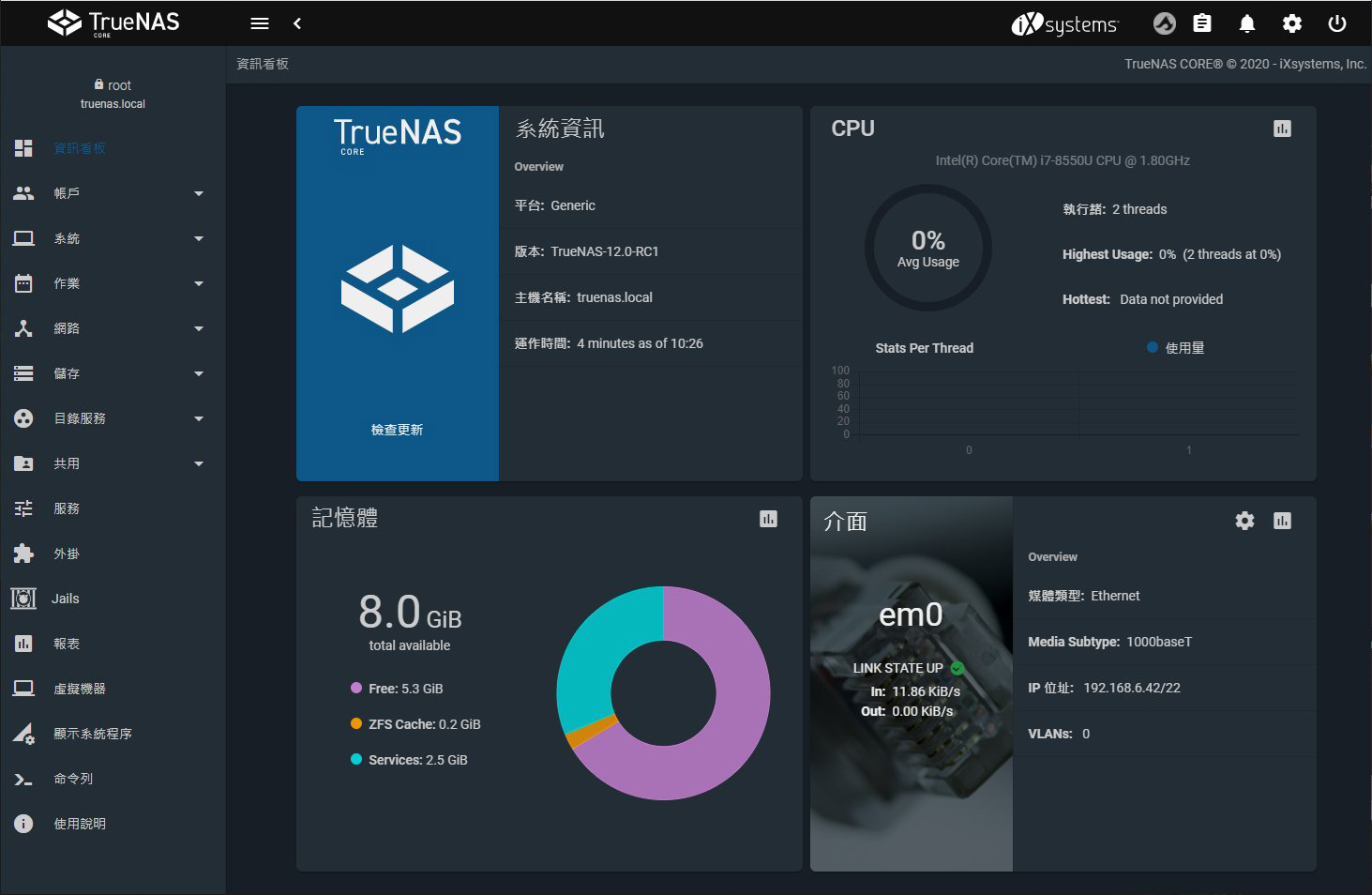
Task: Click the interface widget gear icon
Action: click(x=1244, y=521)
